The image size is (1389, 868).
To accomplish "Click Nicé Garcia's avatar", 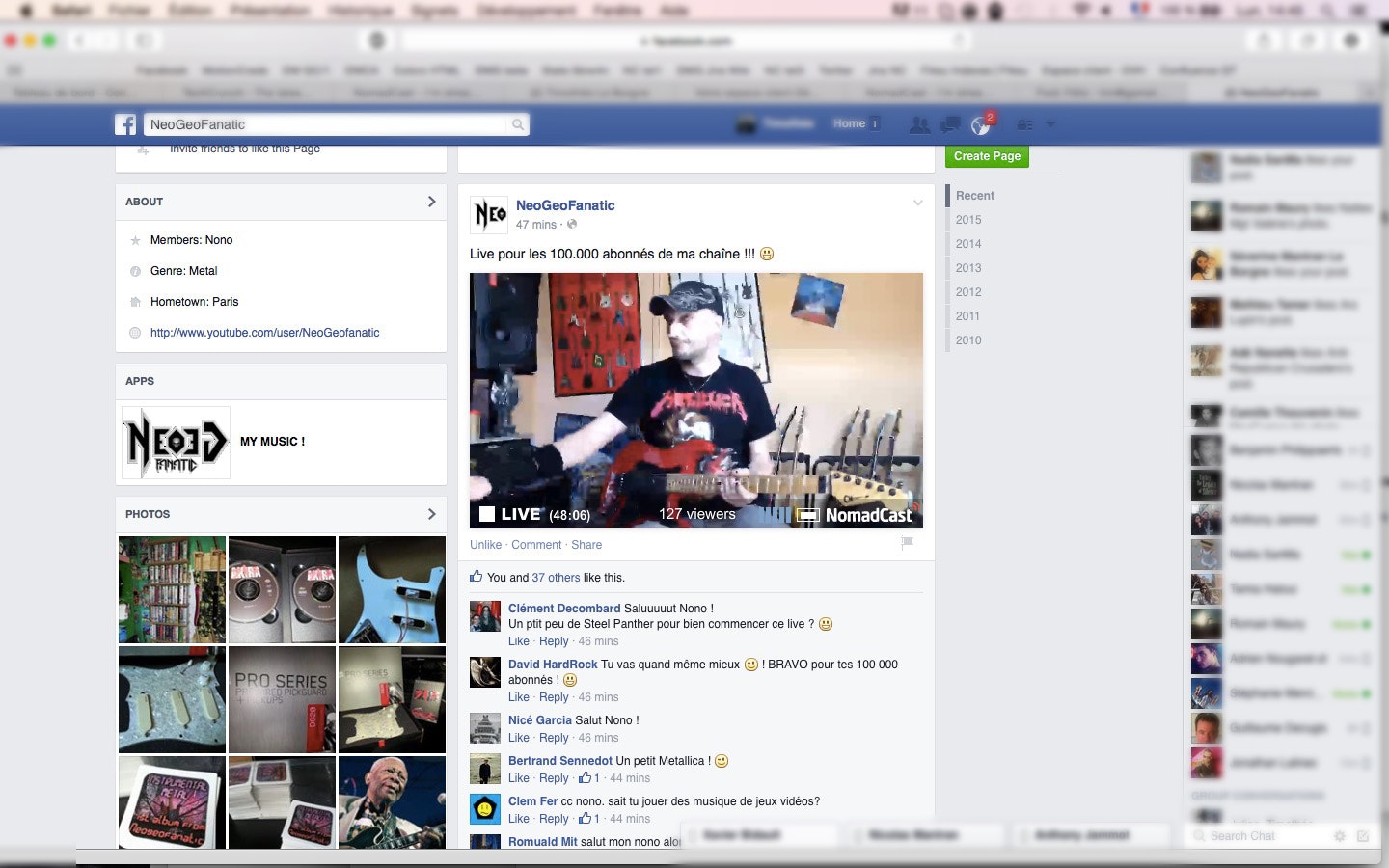I will pyautogui.click(x=485, y=727).
